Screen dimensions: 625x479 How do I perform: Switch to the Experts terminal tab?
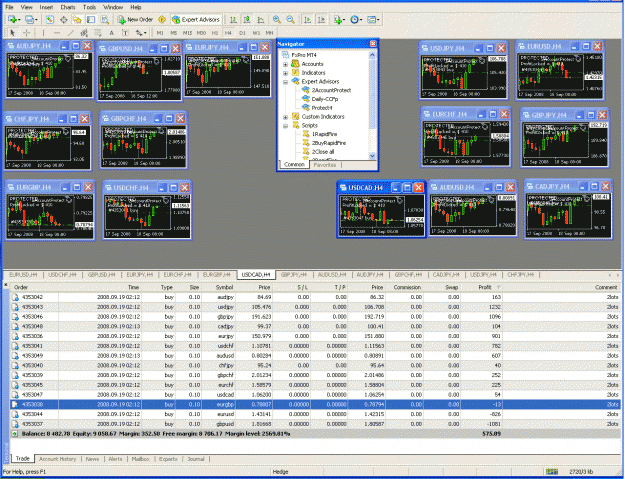[168, 459]
